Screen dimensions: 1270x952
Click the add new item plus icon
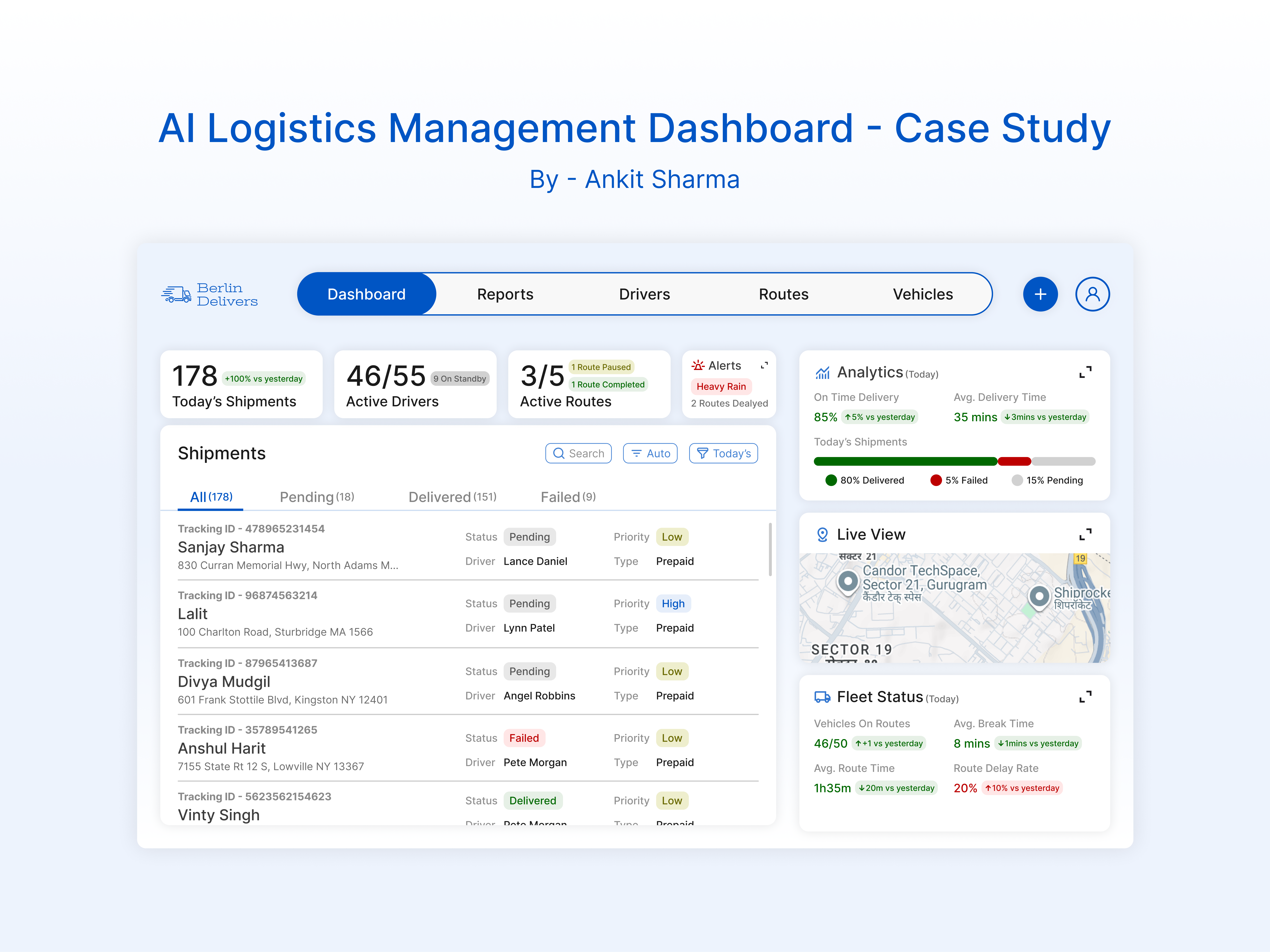coord(1040,294)
